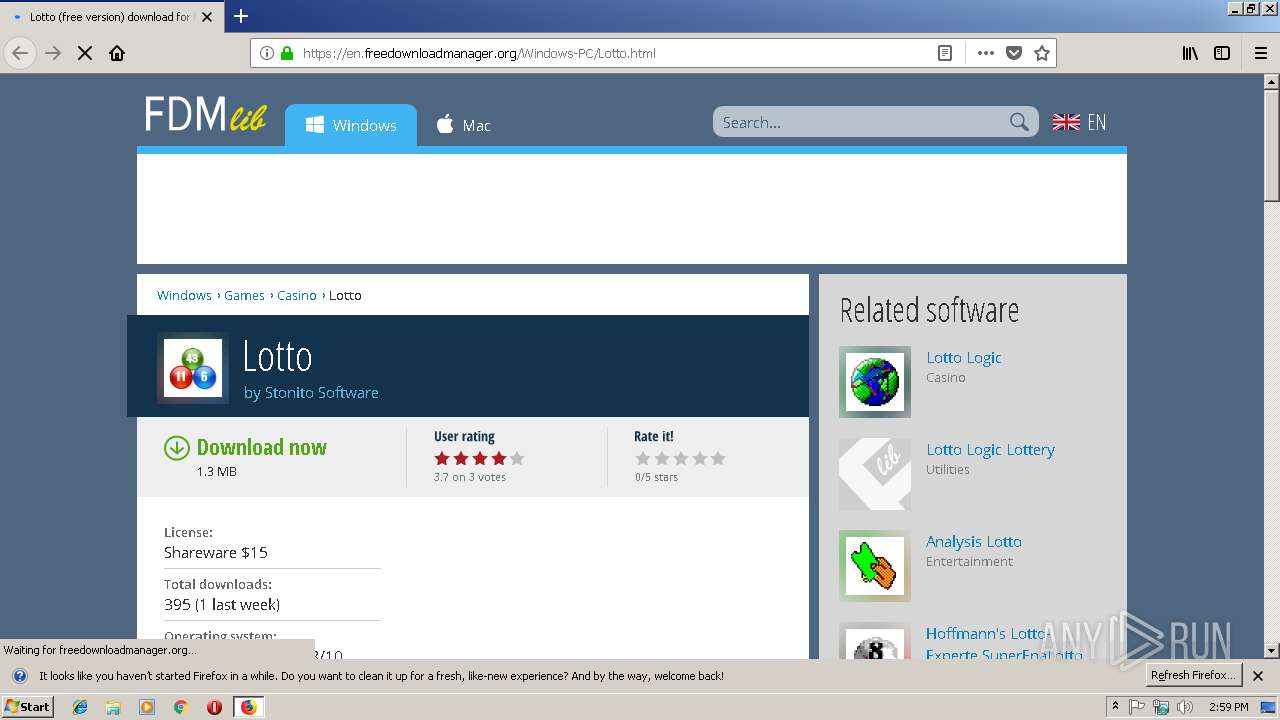Follow the Windows breadcrumb link

(184, 295)
